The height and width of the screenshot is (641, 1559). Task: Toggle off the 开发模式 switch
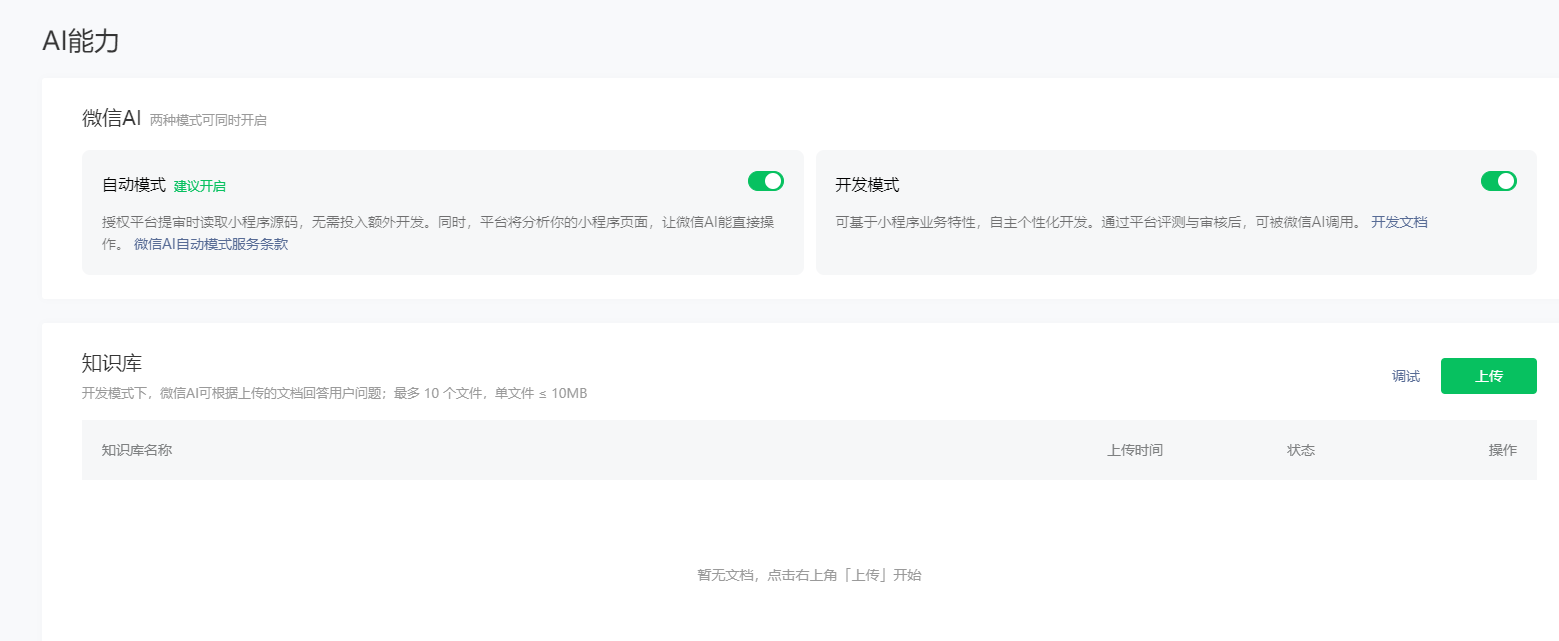click(x=1498, y=181)
